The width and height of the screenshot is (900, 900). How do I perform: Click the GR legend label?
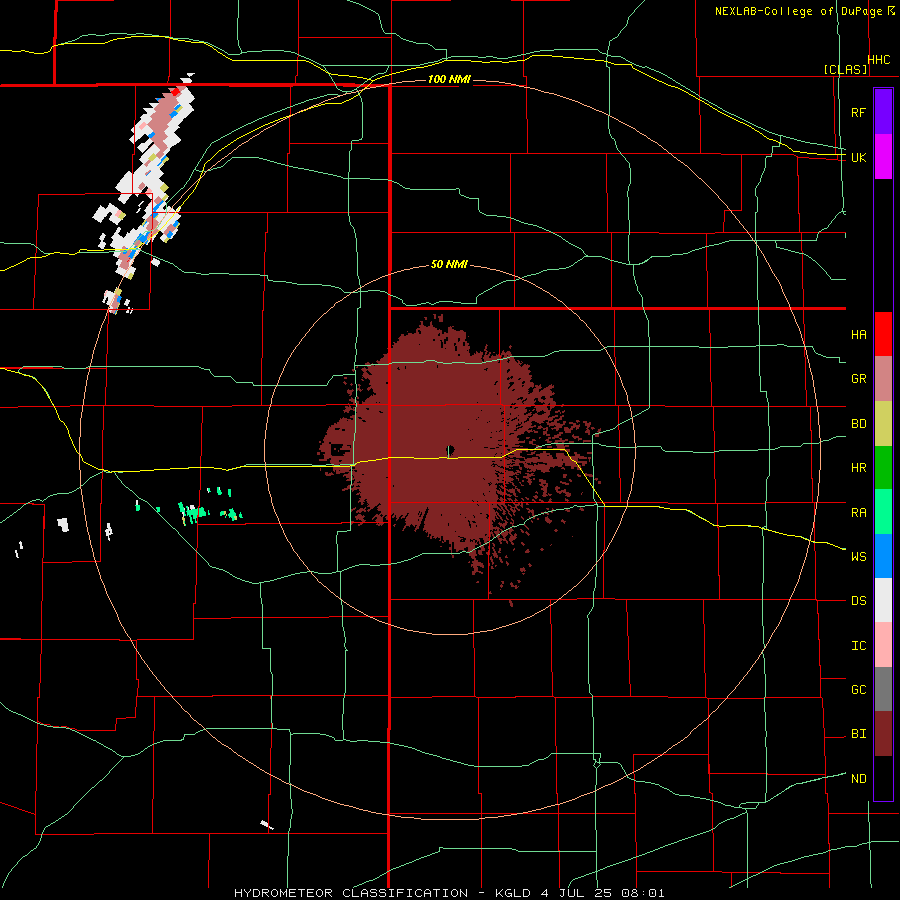tap(858, 379)
